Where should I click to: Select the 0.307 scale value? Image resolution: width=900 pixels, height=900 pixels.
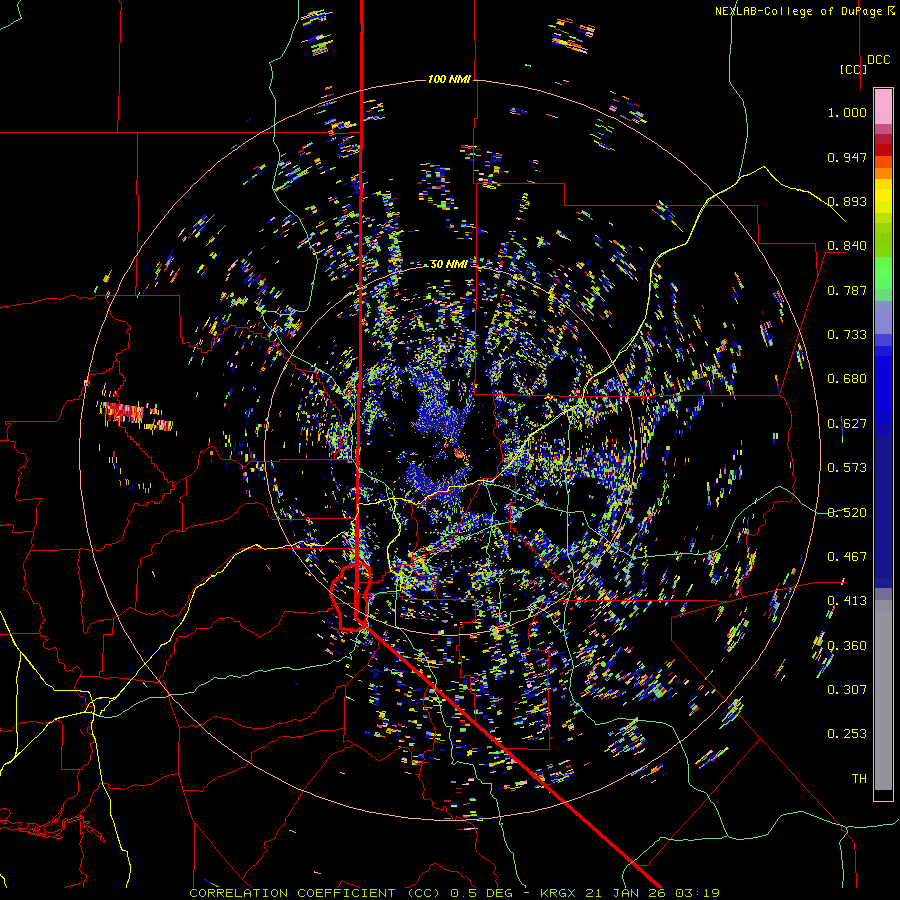847,690
